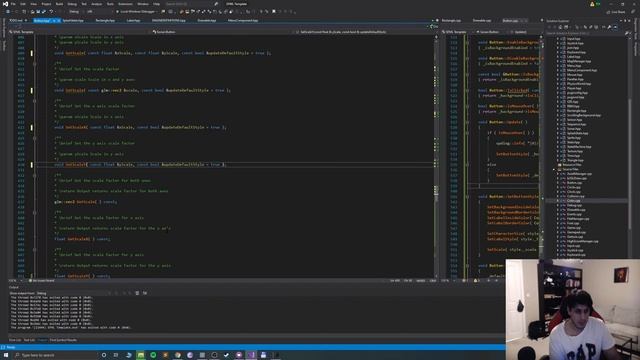Click the left editor vertical scrollbar
Viewport: 640px width, 360px height.
coord(436,157)
